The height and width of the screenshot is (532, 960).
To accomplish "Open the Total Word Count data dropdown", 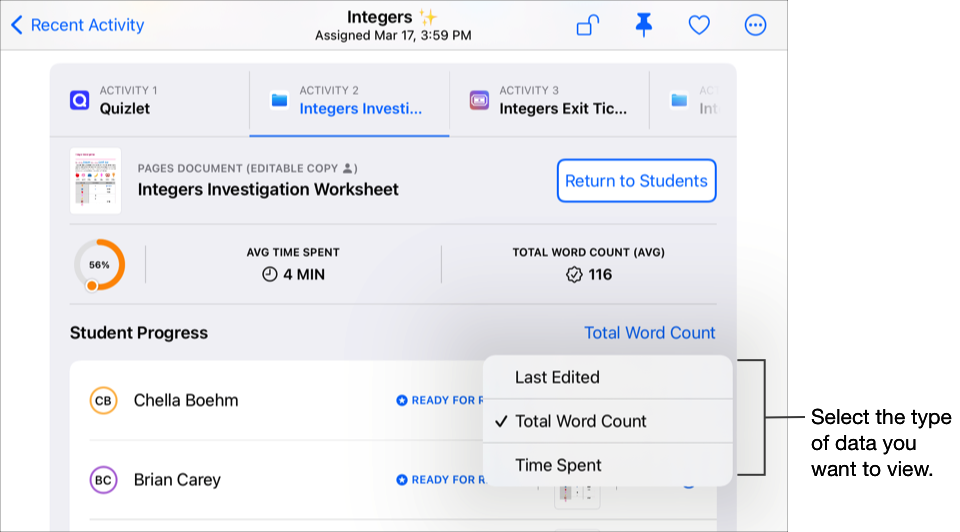I will 650,332.
